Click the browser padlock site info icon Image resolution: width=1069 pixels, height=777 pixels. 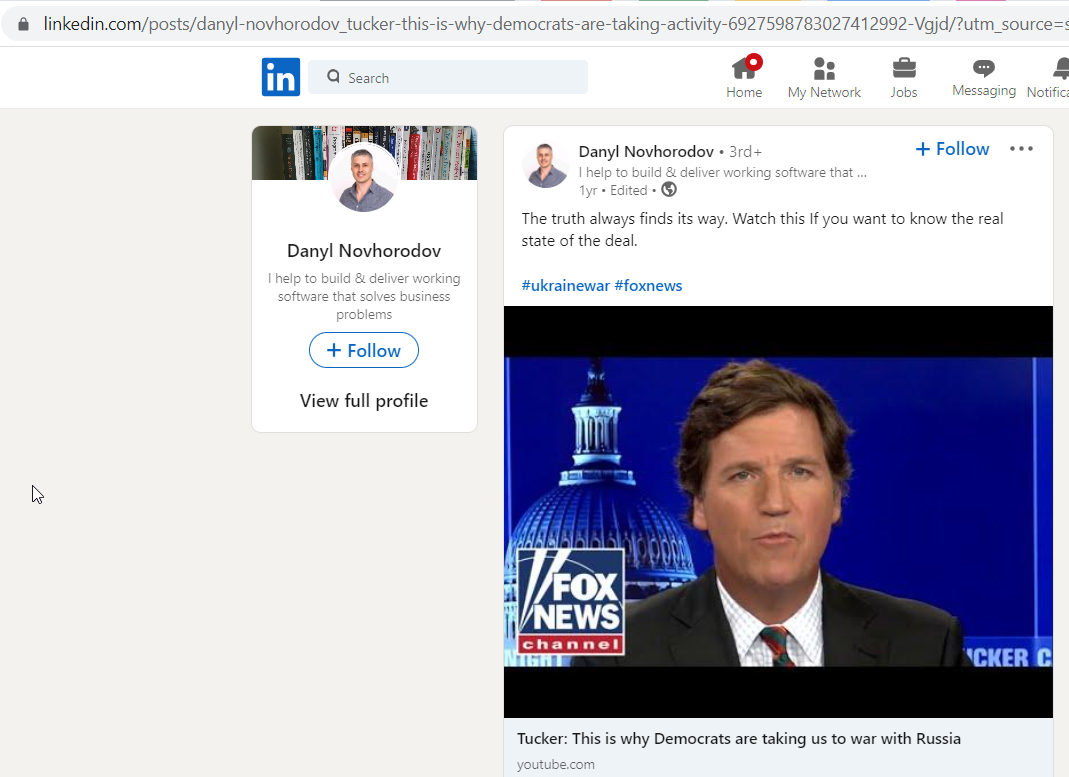click(x=23, y=24)
